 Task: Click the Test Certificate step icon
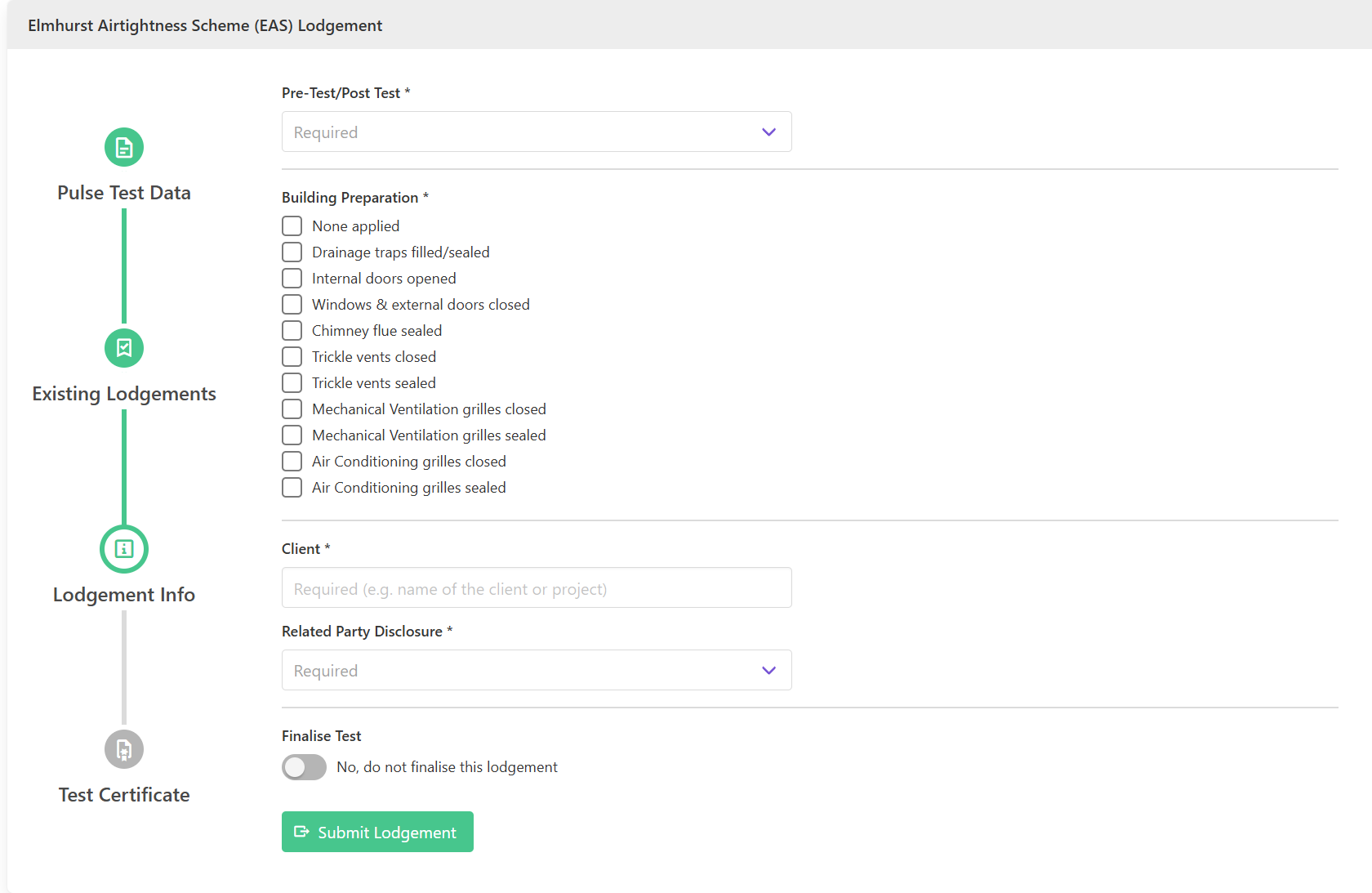pos(124,749)
